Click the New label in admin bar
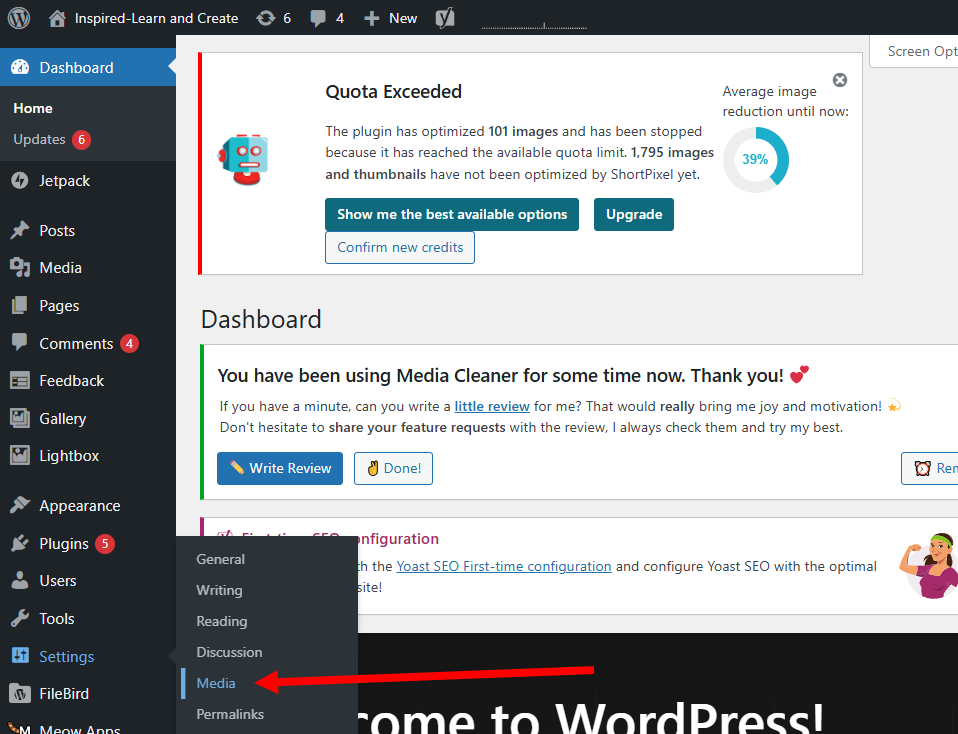Screen dimensions: 958x734 403,18
